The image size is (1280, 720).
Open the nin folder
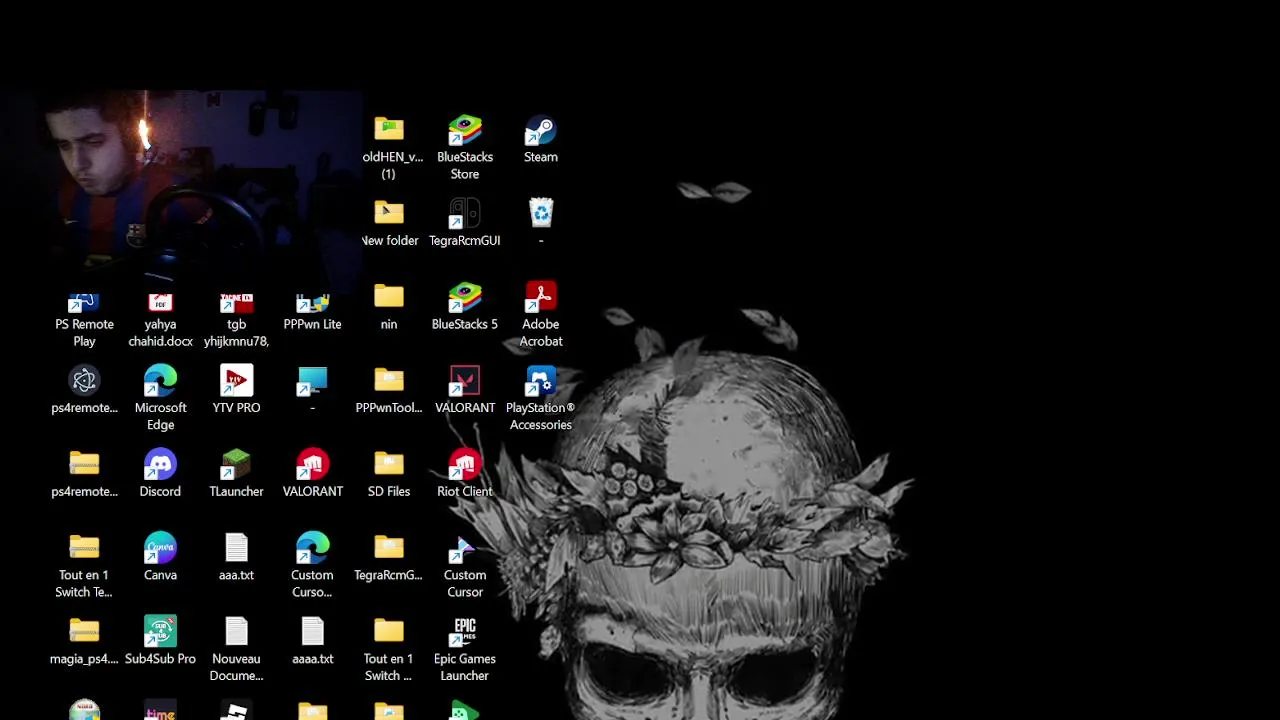click(389, 307)
